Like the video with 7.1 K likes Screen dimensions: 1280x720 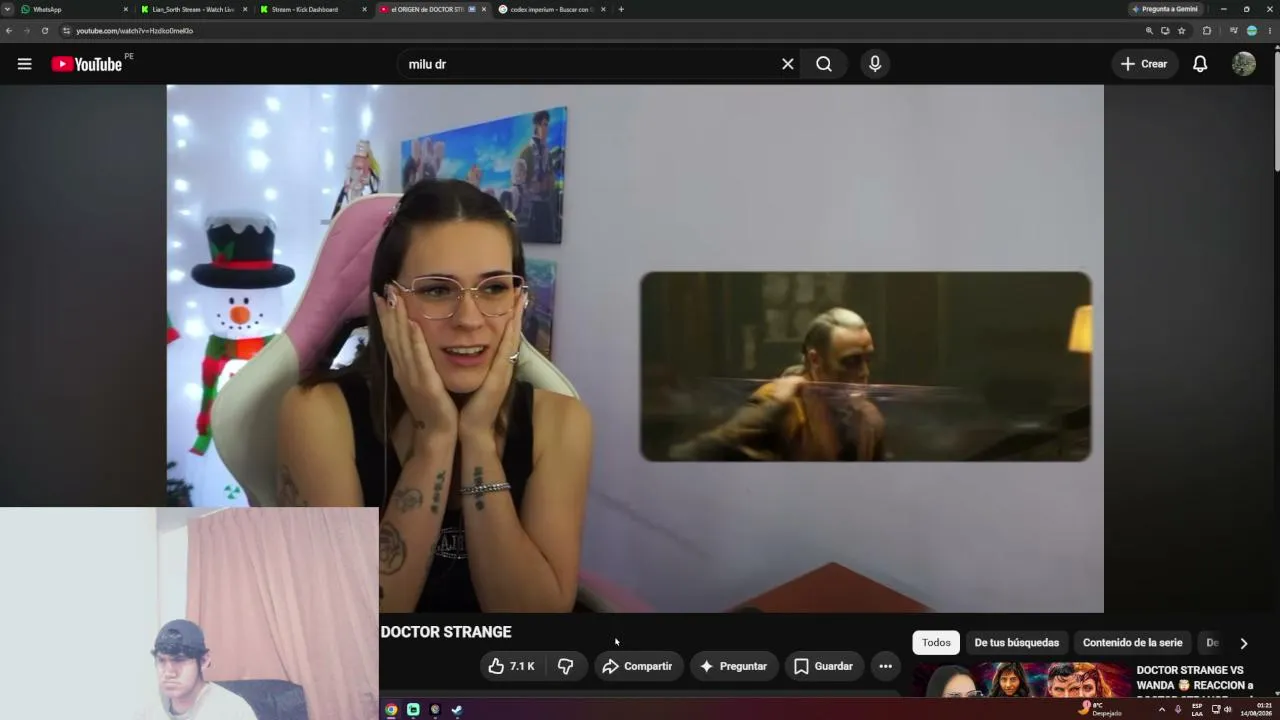point(511,666)
